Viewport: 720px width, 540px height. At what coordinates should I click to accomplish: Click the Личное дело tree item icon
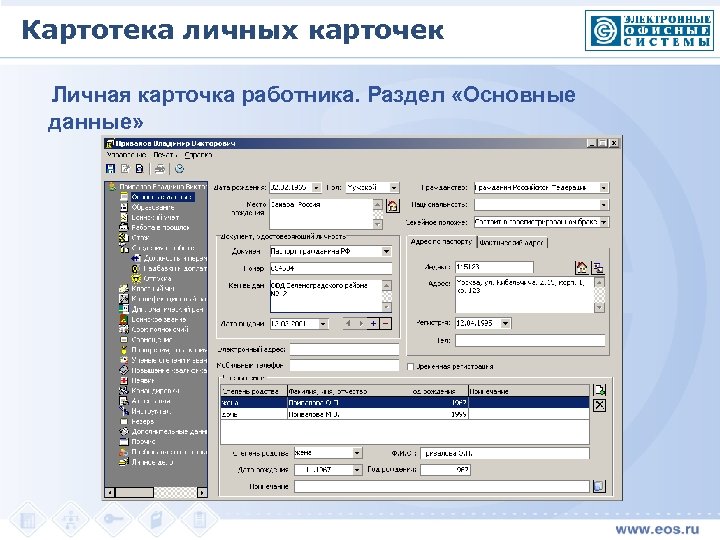coord(124,462)
